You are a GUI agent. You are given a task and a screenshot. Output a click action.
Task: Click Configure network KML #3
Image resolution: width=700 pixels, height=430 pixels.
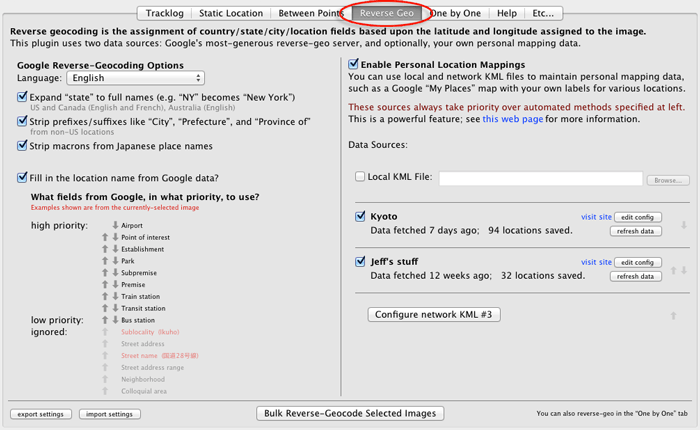point(433,314)
